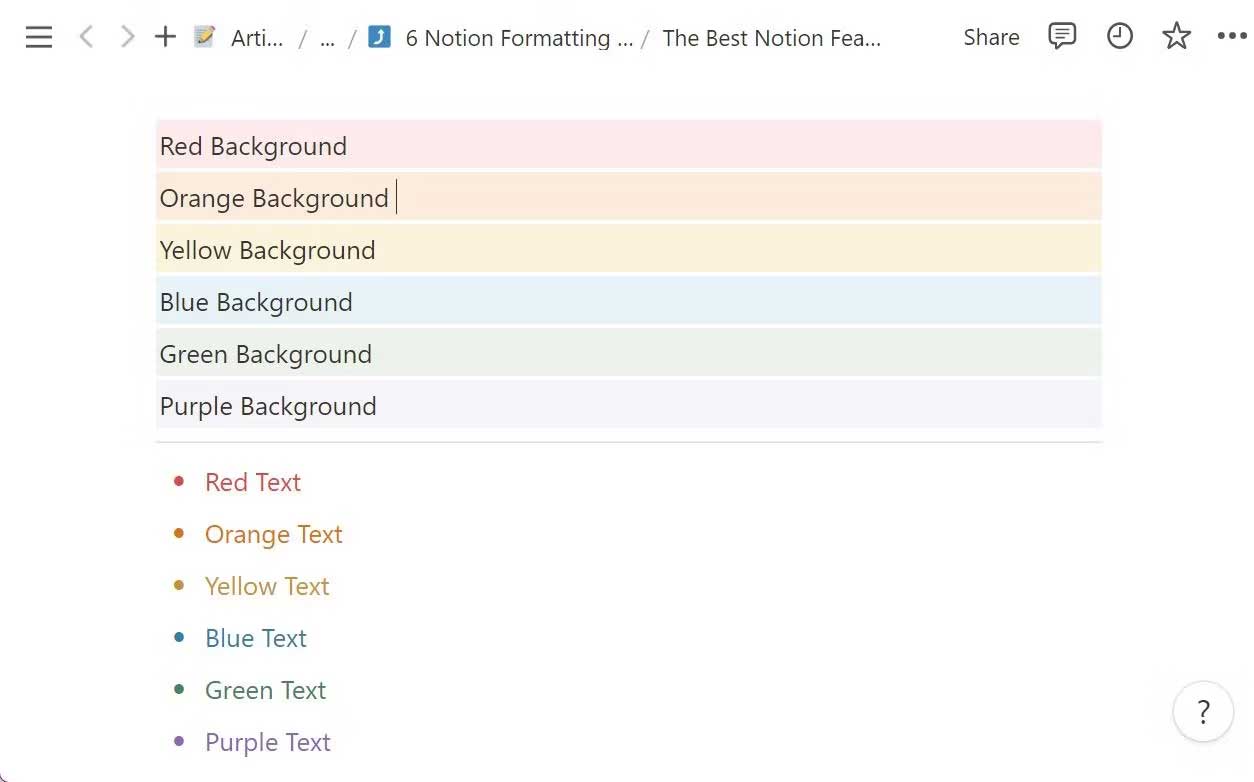Viewport: 1254px width, 782px height.
Task: Click the Blue Background block
Action: coord(629,301)
